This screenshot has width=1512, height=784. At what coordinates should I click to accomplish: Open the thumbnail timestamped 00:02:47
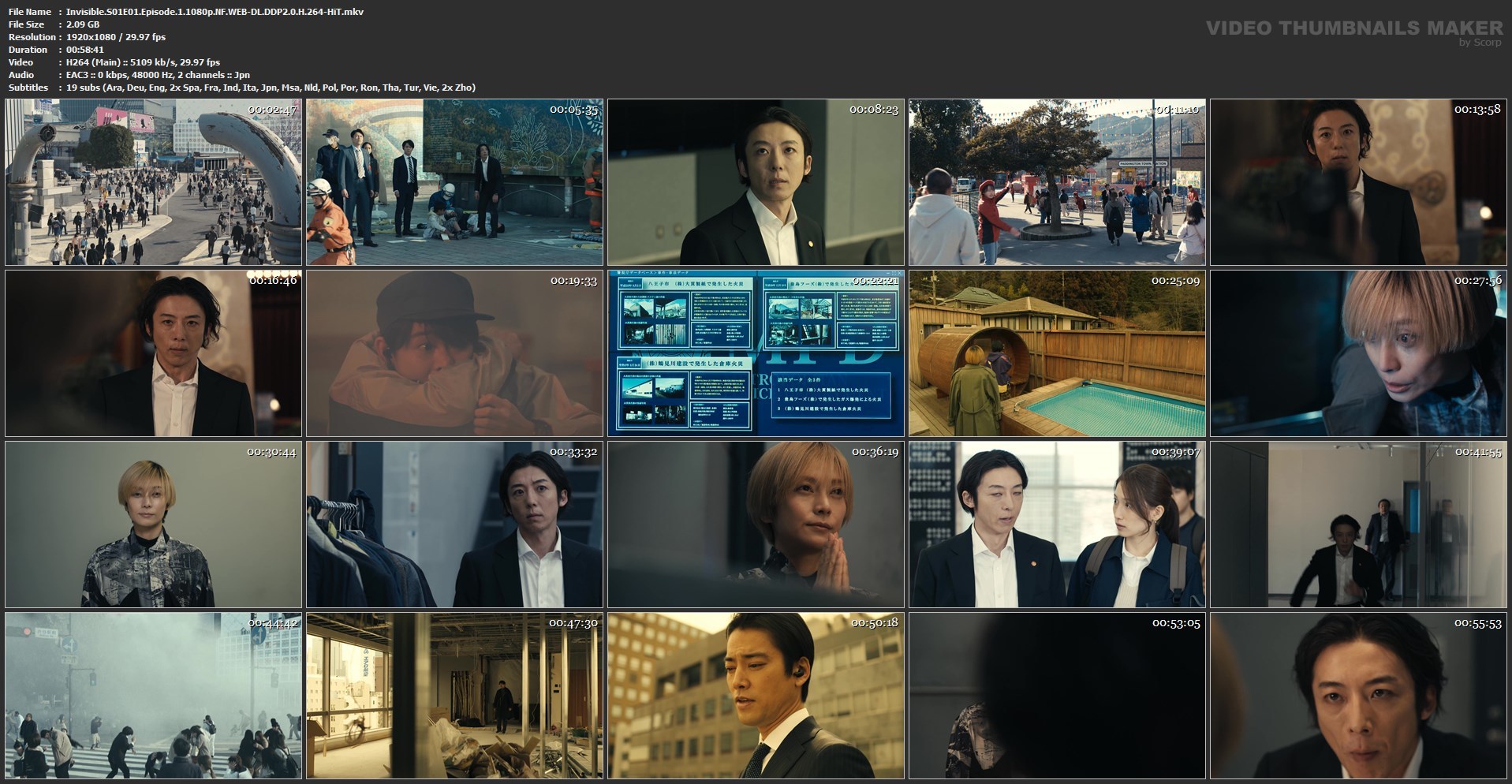[x=153, y=182]
